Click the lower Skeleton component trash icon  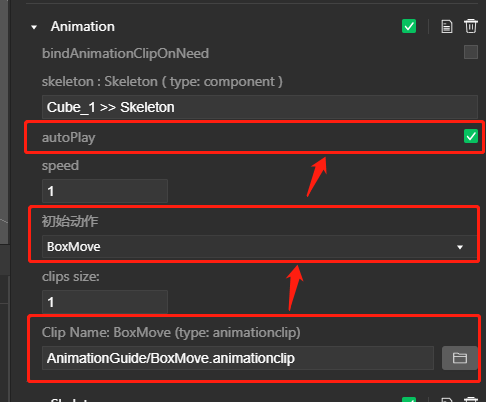(471, 400)
